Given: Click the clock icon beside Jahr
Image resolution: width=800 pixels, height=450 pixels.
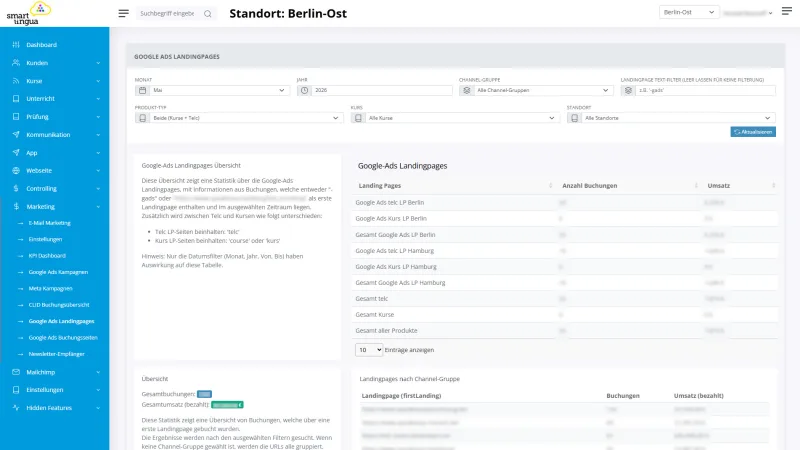Looking at the screenshot, I should [305, 90].
